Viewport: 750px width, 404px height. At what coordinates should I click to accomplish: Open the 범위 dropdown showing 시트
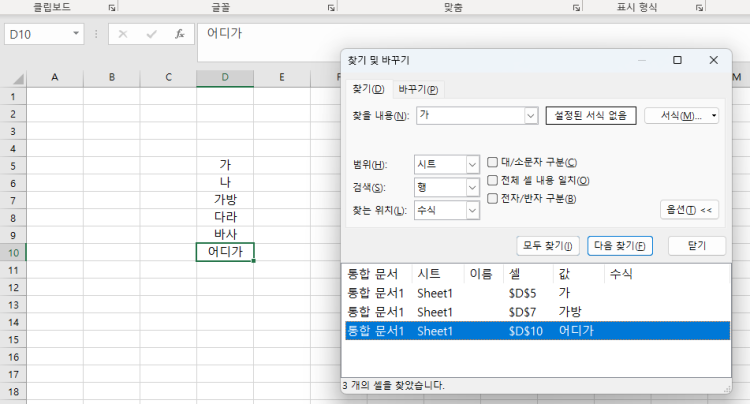click(472, 164)
